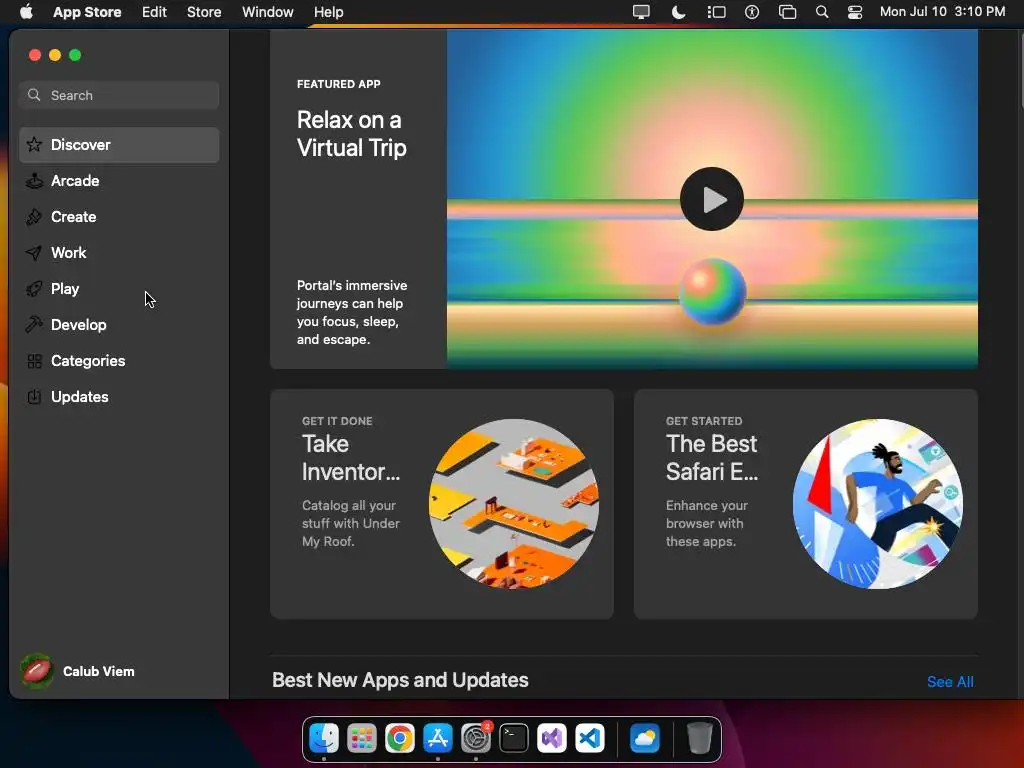The height and width of the screenshot is (768, 1024).
Task: Go to the Develop section
Action: 119,325
